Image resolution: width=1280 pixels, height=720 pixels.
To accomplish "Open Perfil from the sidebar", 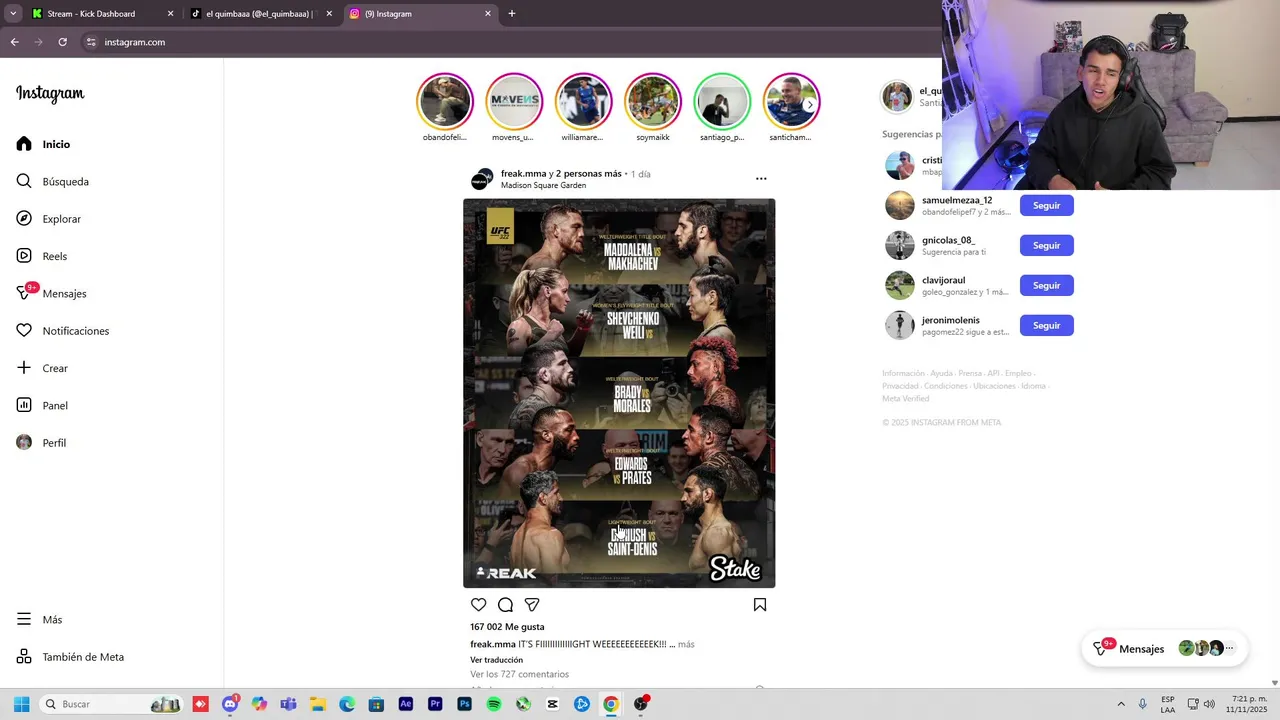I will [x=41, y=443].
